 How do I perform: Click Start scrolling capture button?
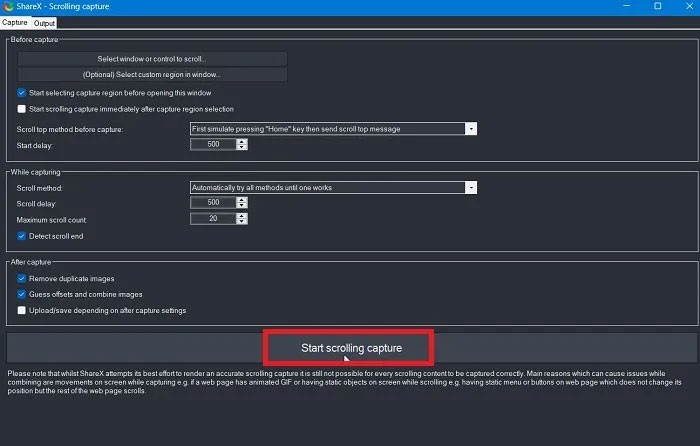click(351, 348)
